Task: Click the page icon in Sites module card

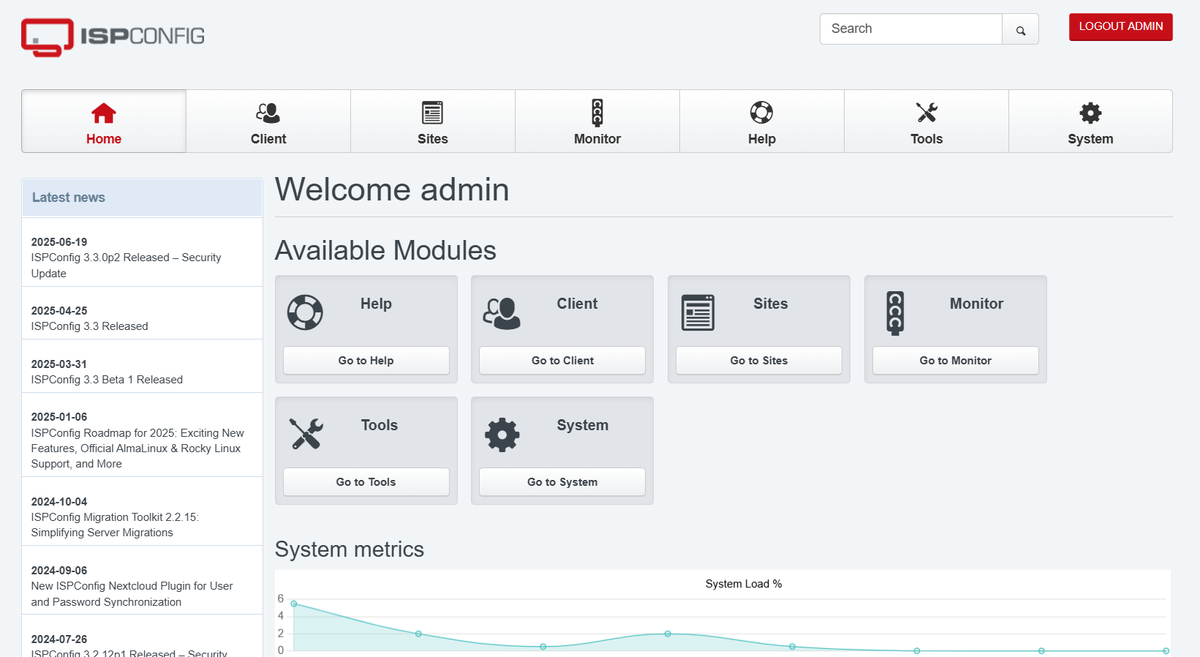Action: [x=698, y=312]
